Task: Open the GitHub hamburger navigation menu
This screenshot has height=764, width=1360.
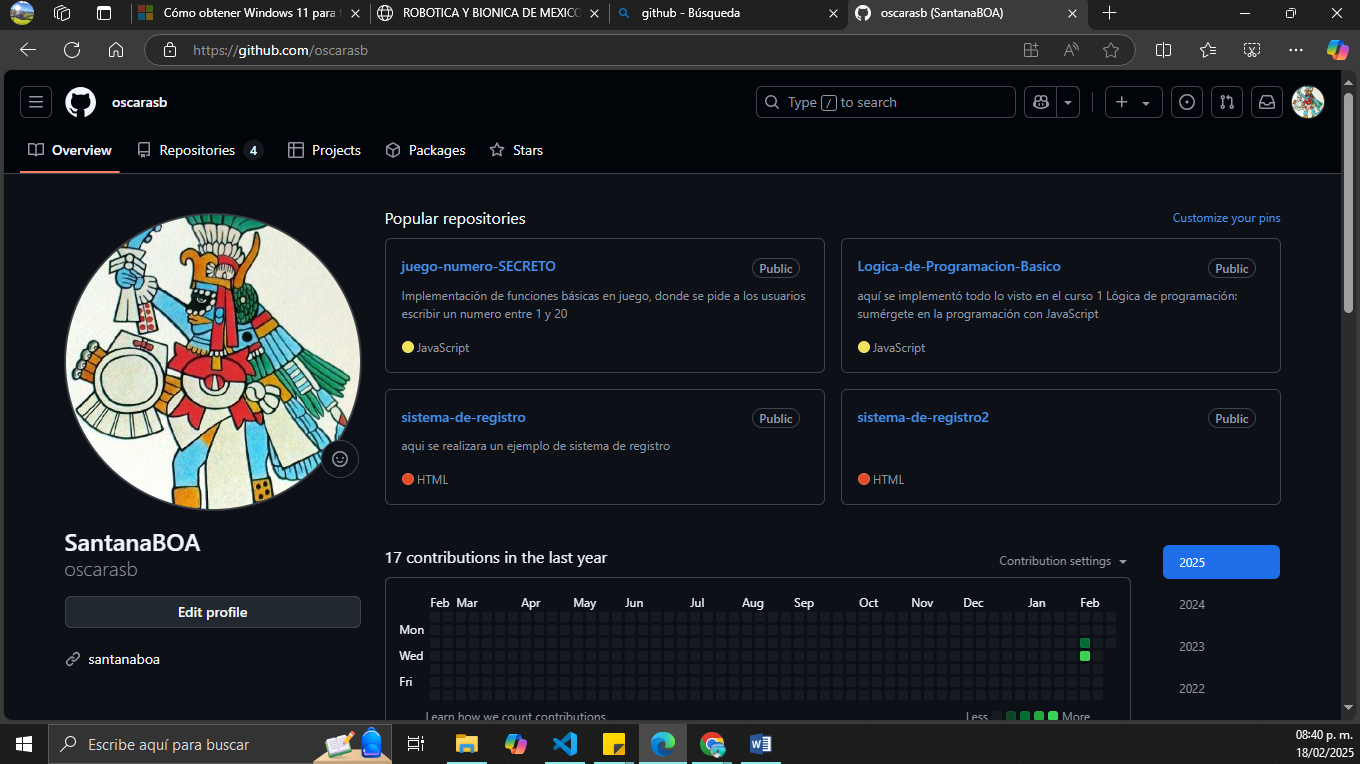Action: click(36, 102)
